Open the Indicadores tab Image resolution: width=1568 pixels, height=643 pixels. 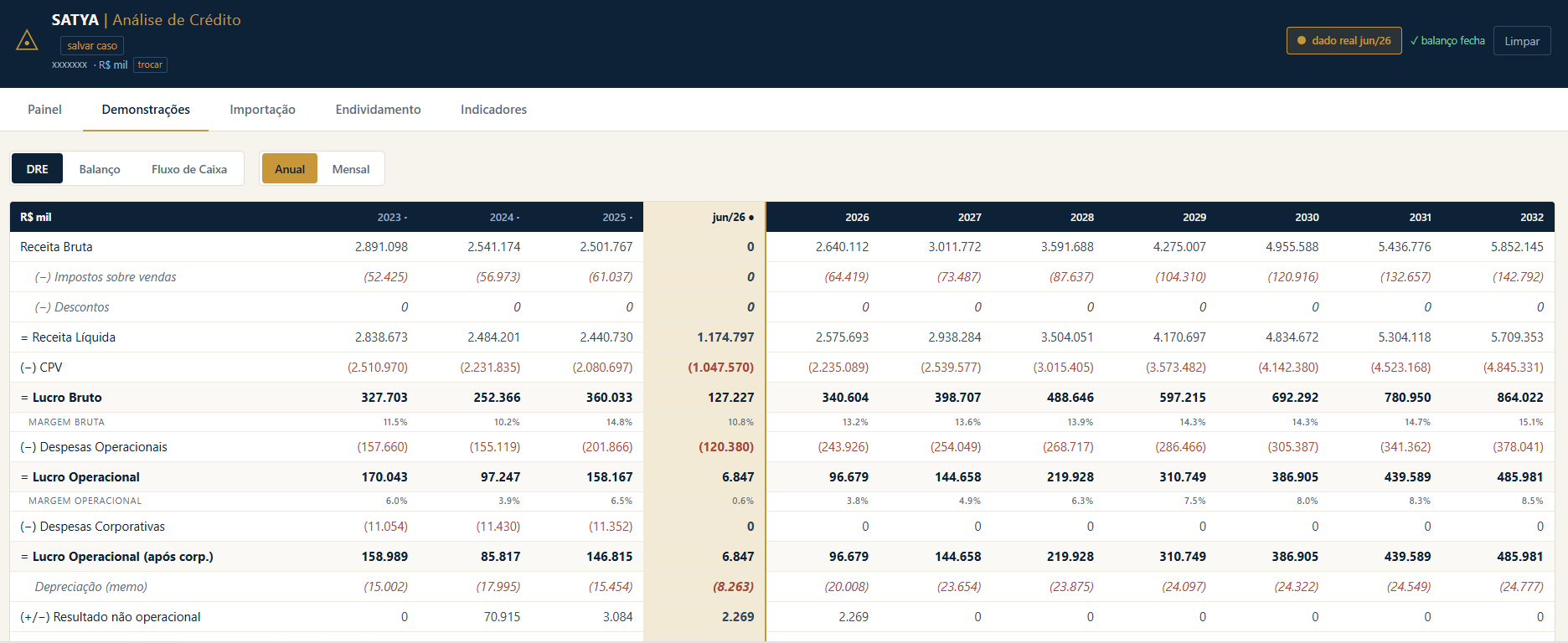(494, 110)
